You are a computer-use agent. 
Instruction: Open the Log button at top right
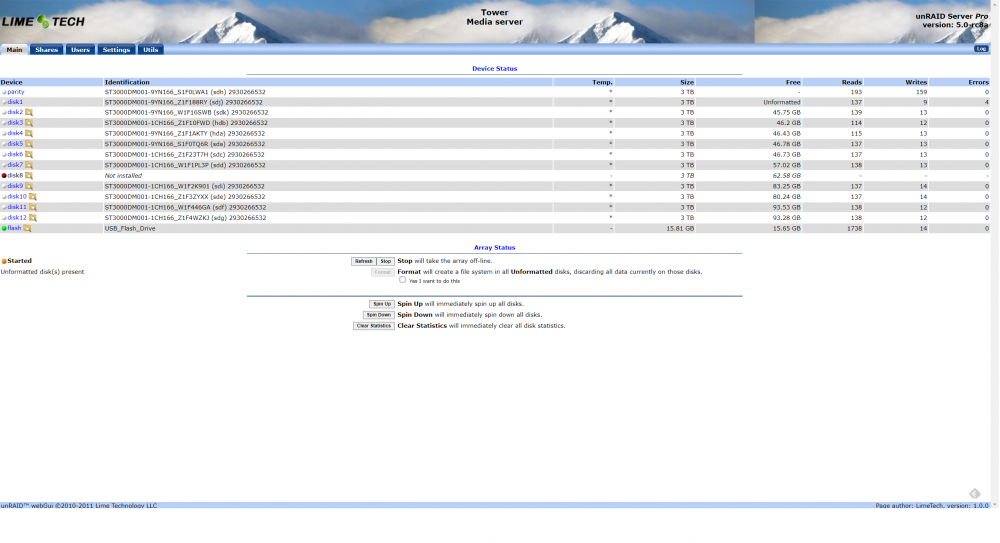pos(981,49)
